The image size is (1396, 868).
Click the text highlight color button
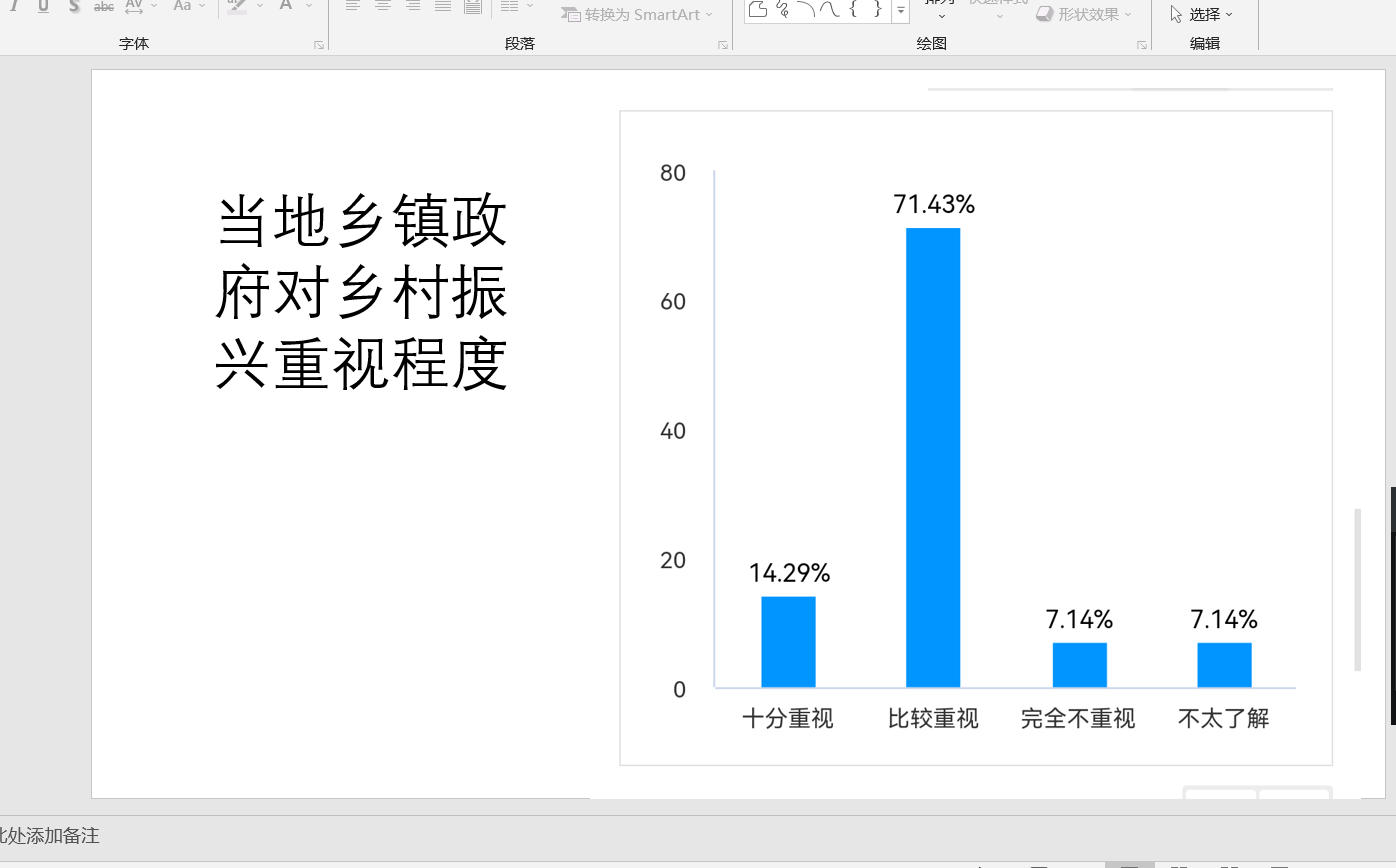point(237,6)
